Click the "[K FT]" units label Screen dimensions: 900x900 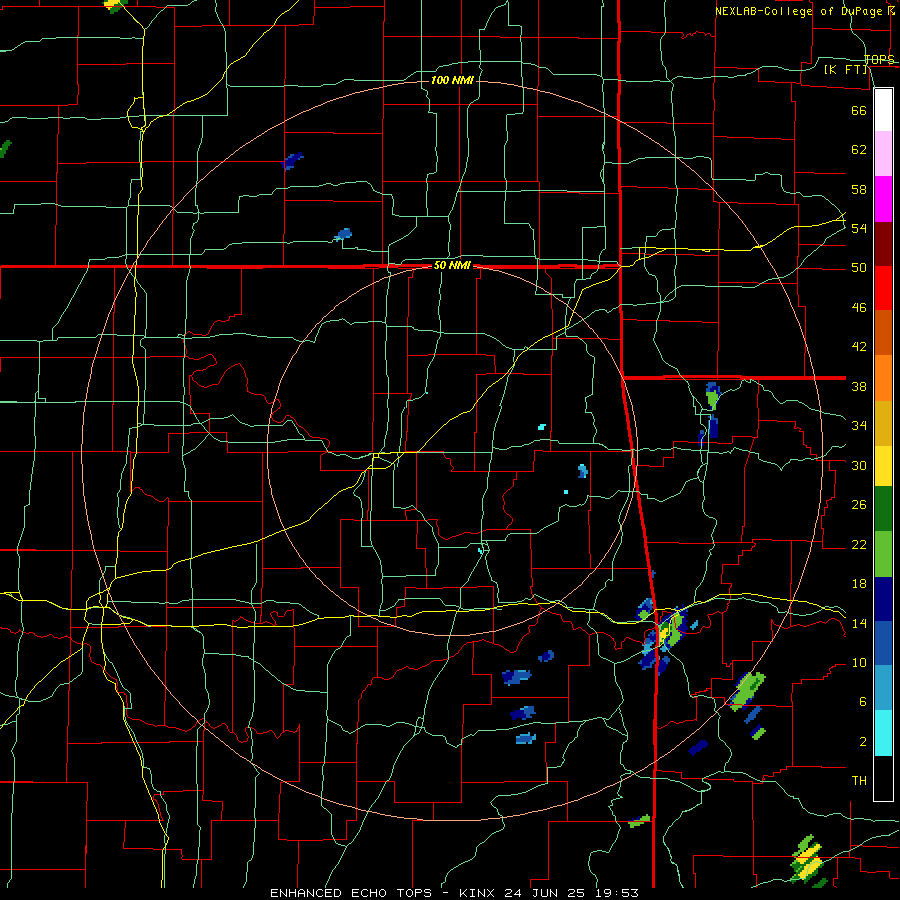coord(846,69)
